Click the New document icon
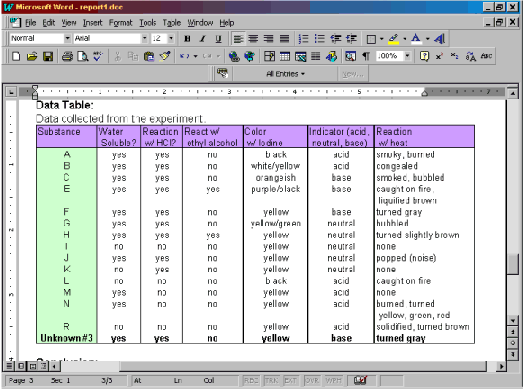The width and height of the screenshot is (523, 389). tap(16, 56)
